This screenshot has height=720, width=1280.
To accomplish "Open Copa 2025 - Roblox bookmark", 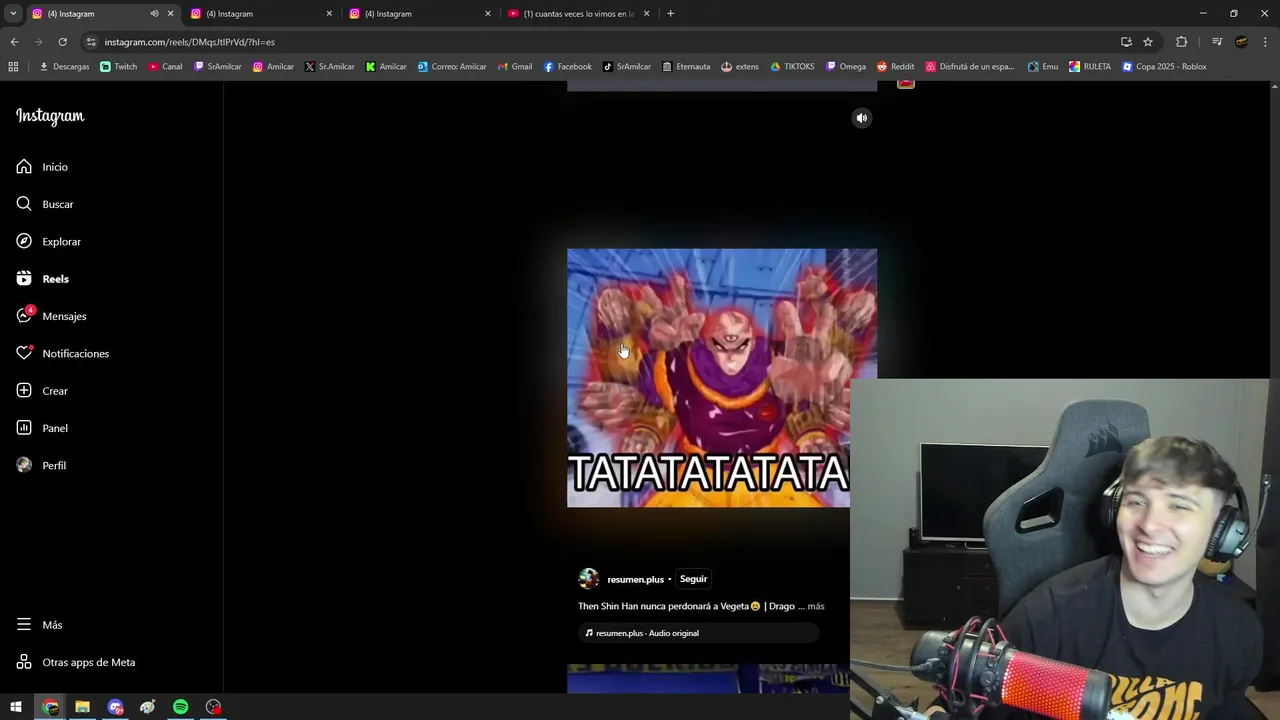I will coord(1164,67).
